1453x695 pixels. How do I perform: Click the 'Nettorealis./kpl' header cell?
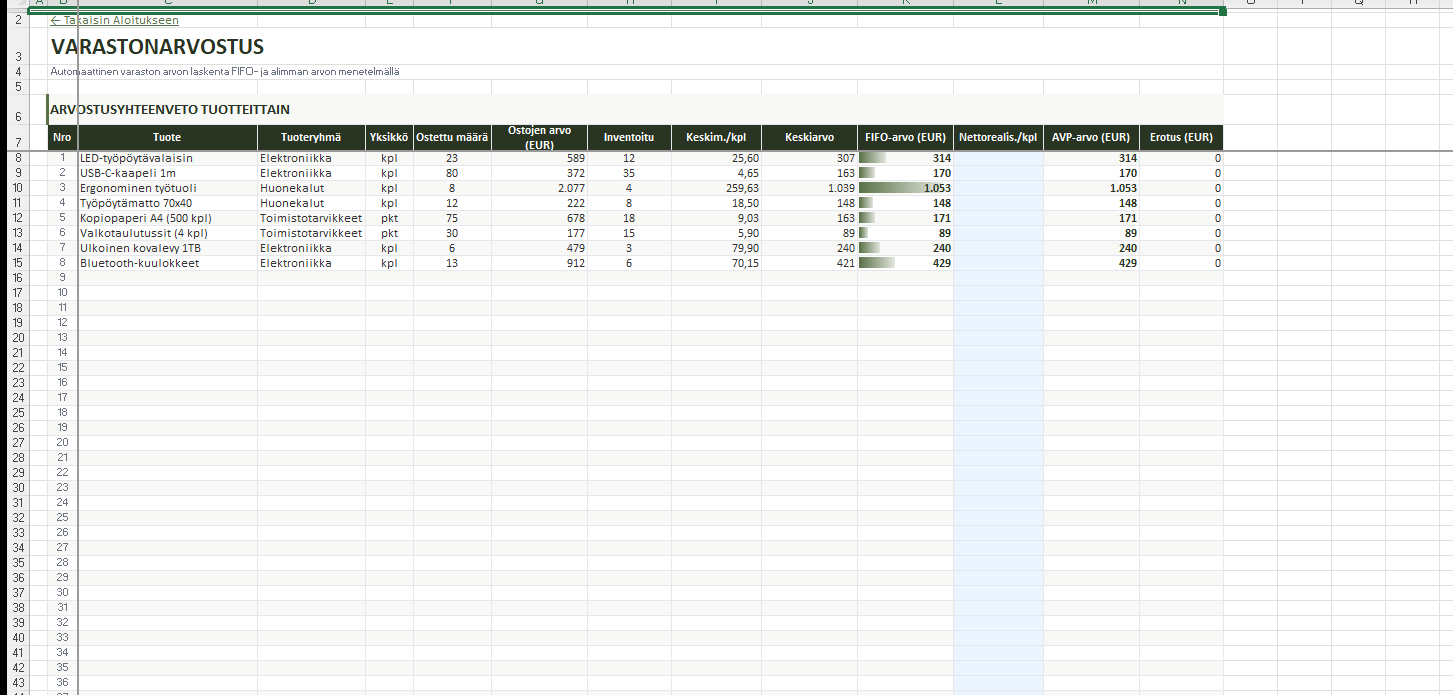(998, 138)
